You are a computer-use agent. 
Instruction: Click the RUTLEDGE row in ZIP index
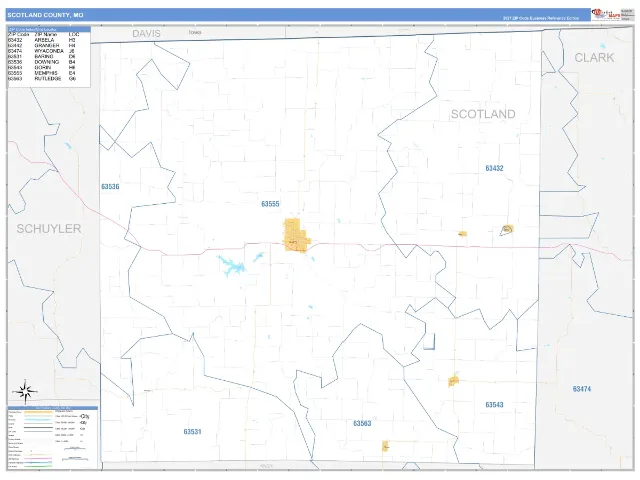tap(42, 78)
